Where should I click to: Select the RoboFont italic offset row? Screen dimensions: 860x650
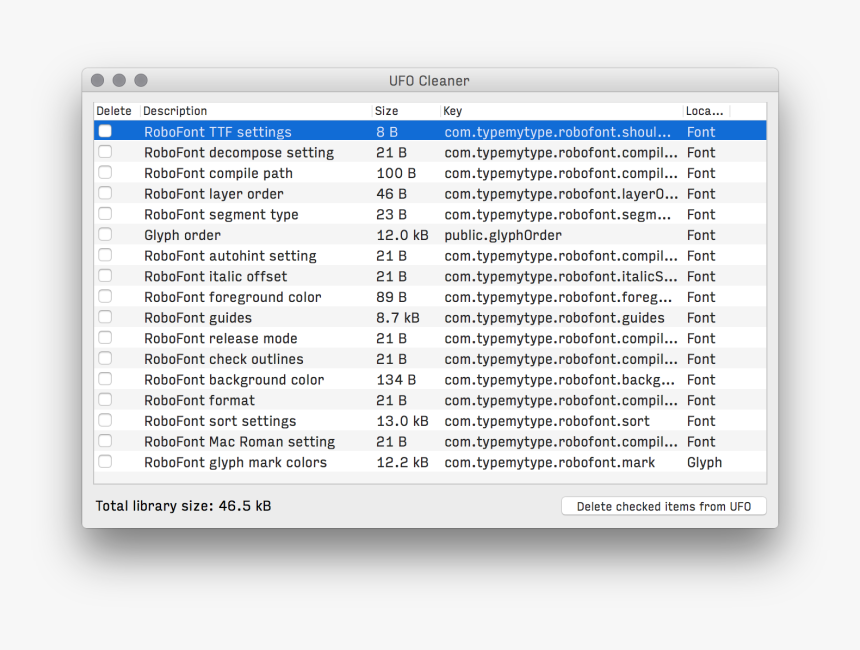click(x=430, y=276)
